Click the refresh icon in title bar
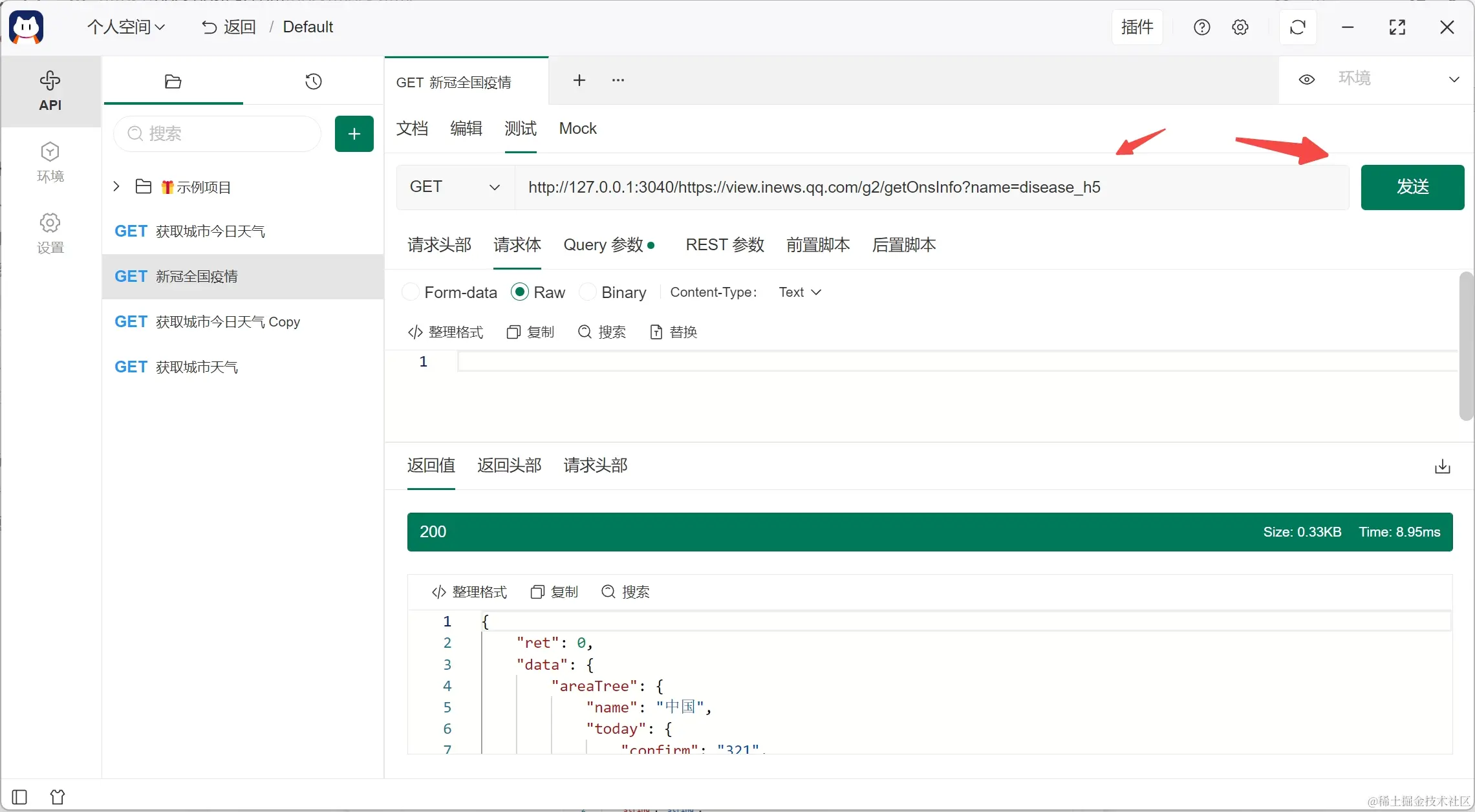 [x=1297, y=27]
